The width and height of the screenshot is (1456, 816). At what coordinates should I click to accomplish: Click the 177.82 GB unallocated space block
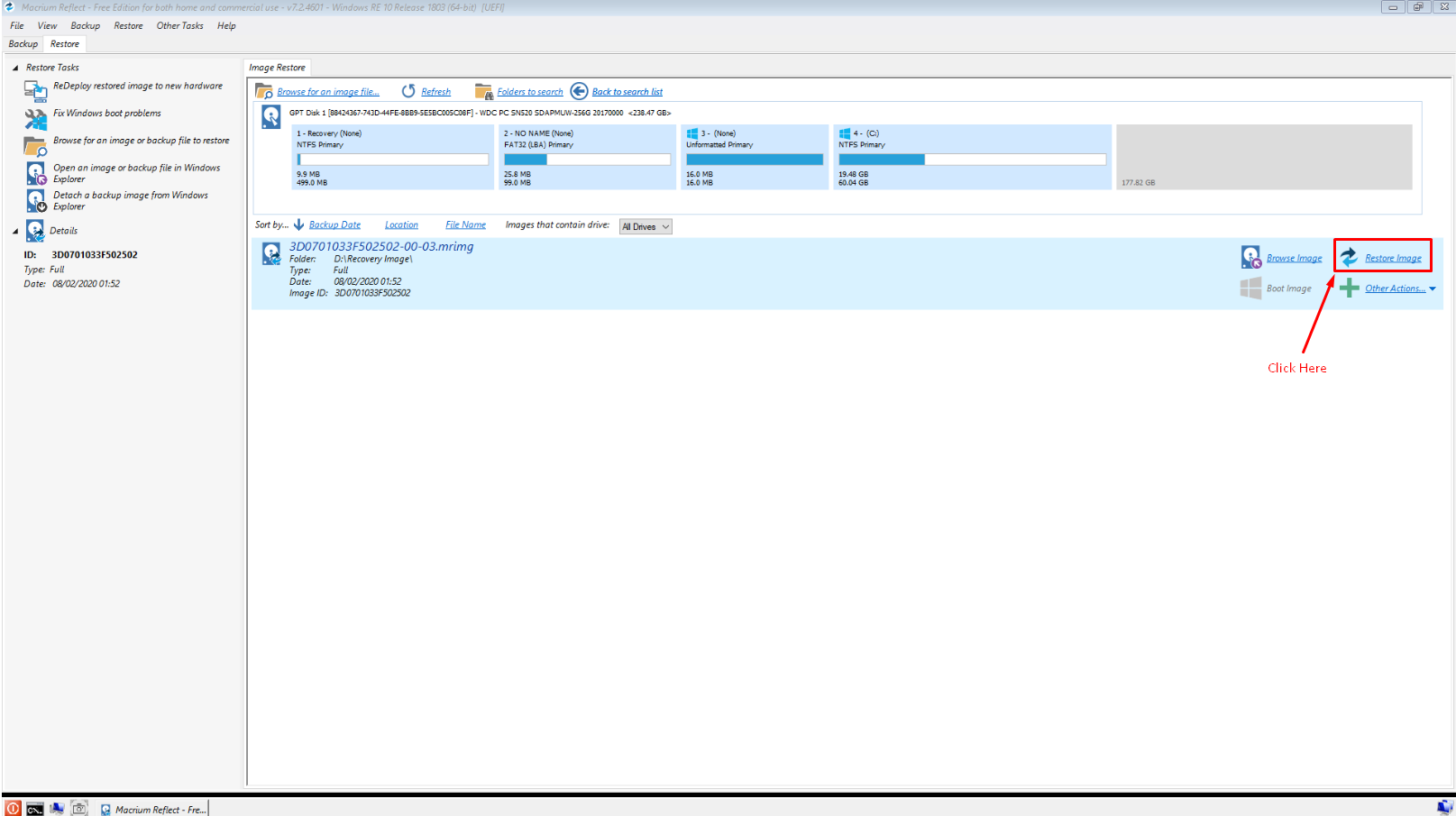point(1264,157)
